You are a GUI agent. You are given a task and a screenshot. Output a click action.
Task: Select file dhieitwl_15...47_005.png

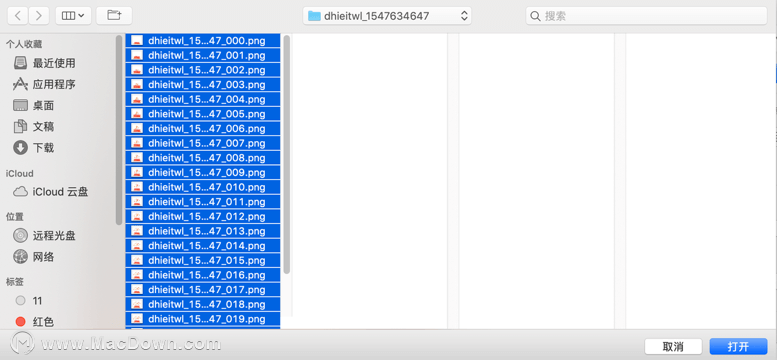tap(203, 114)
